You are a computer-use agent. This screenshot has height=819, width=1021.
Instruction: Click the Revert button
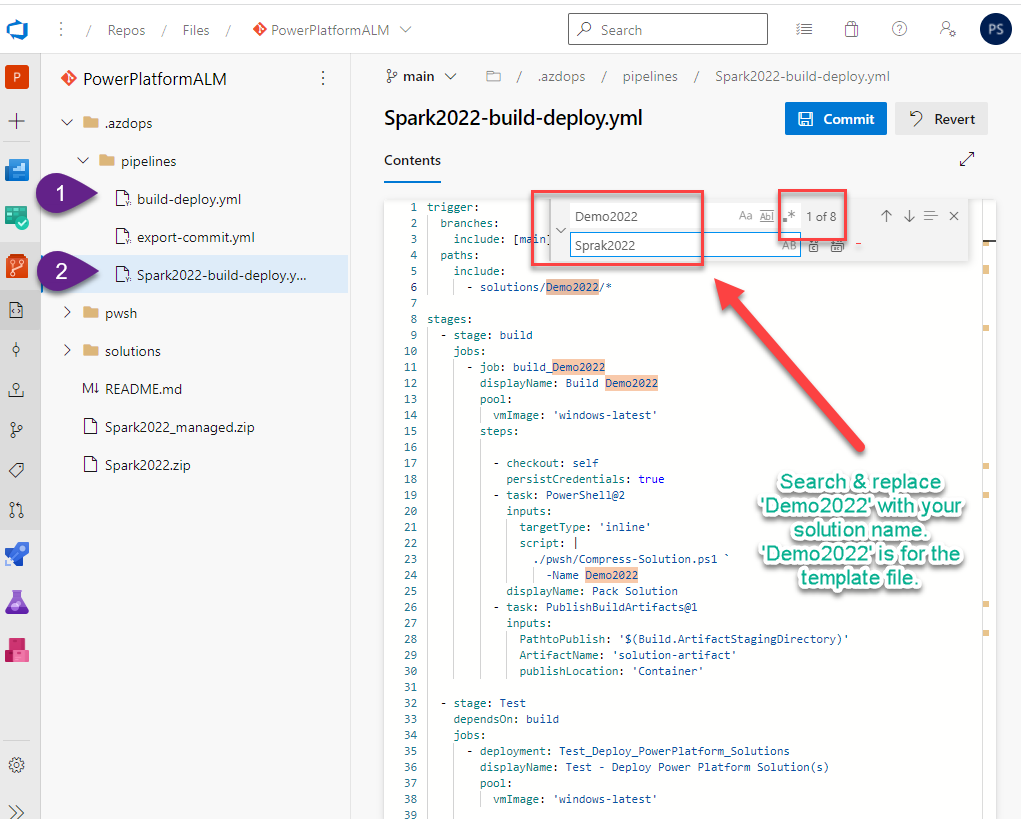point(941,119)
